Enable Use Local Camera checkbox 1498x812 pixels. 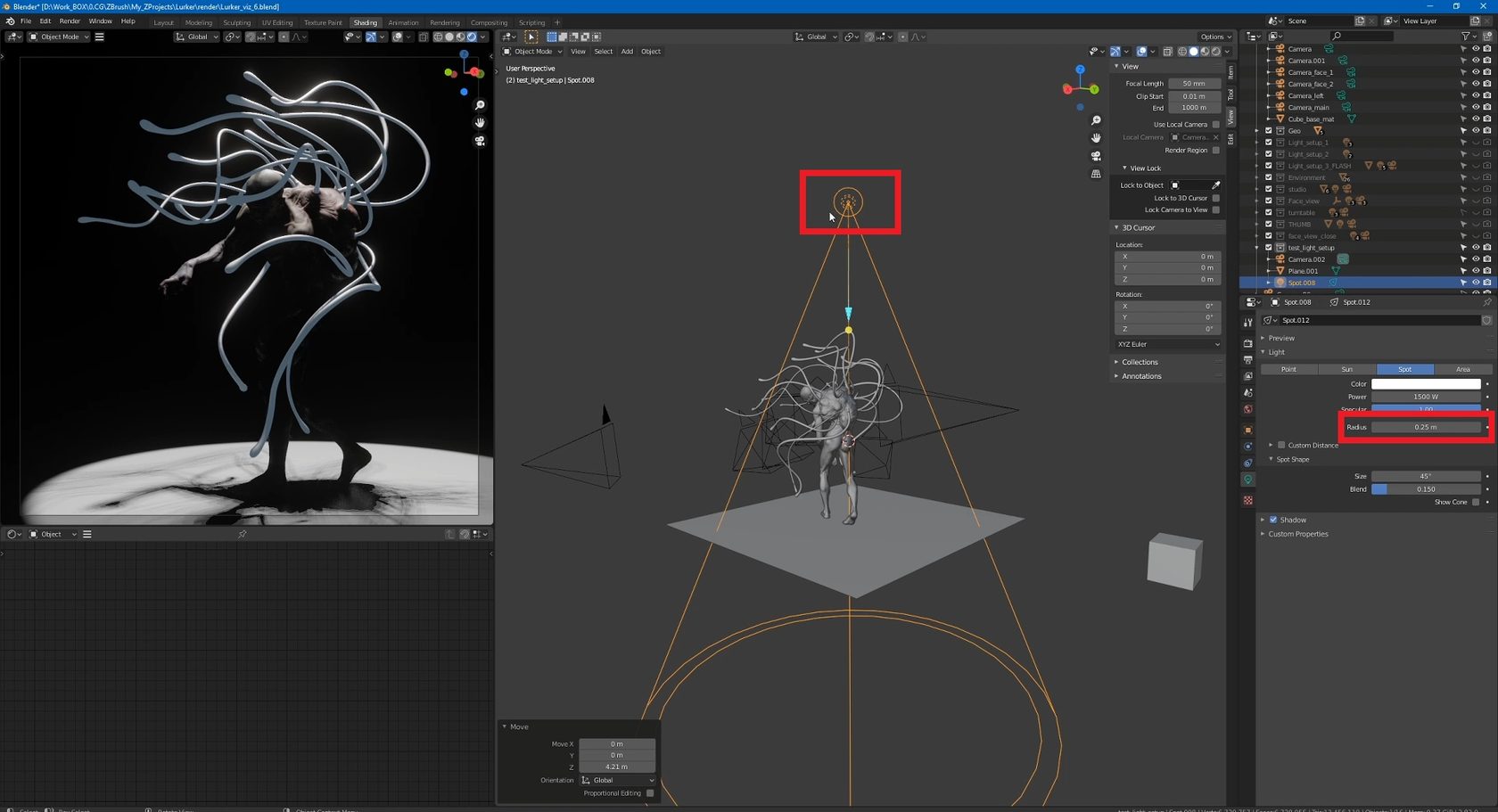[1215, 125]
